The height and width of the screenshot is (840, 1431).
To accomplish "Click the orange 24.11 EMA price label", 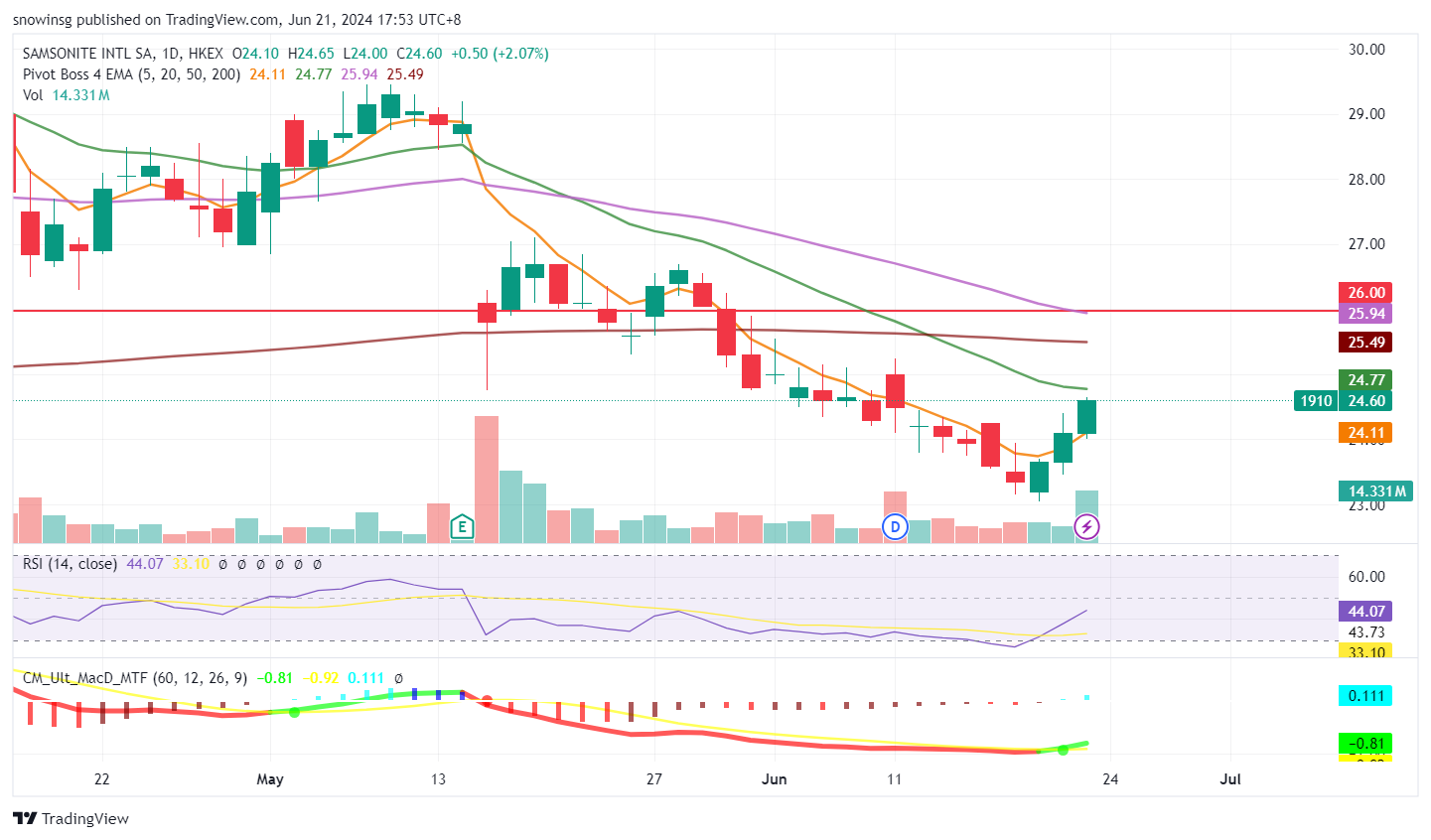I will click(1365, 433).
